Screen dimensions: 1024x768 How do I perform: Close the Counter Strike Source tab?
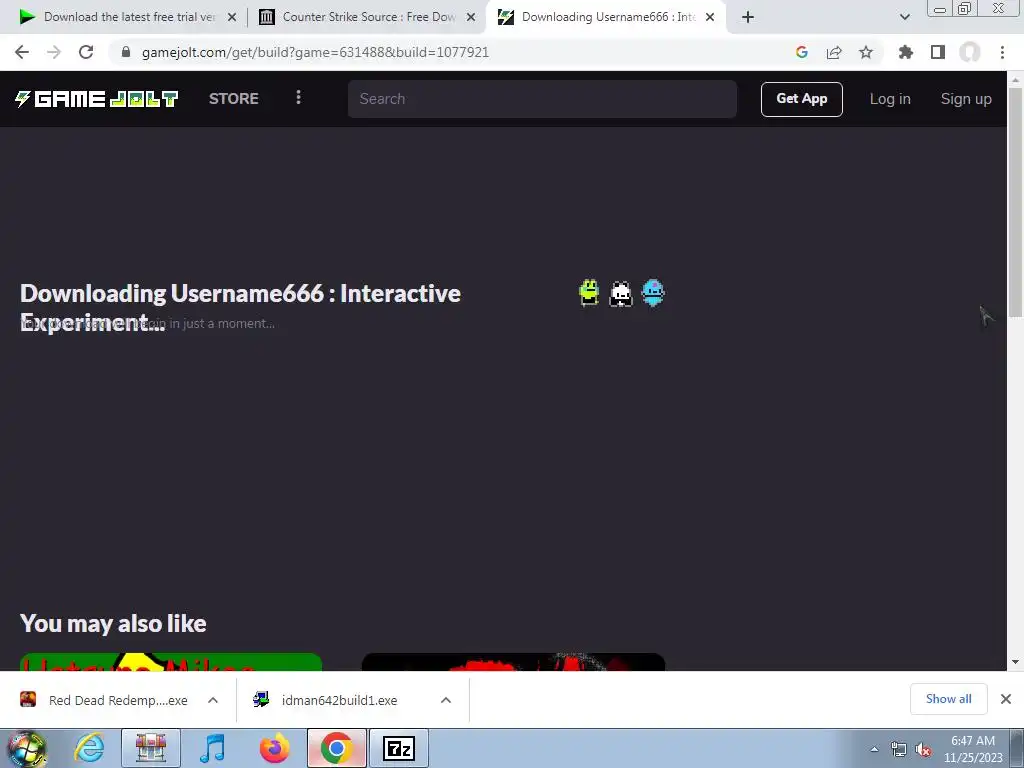[471, 18]
